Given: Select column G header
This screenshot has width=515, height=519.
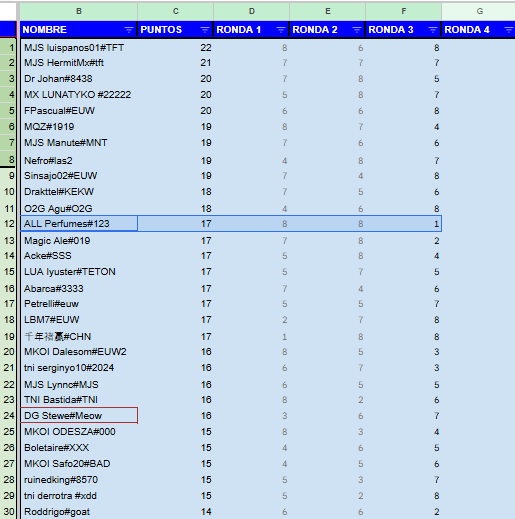Looking at the screenshot, I should tap(479, 11).
